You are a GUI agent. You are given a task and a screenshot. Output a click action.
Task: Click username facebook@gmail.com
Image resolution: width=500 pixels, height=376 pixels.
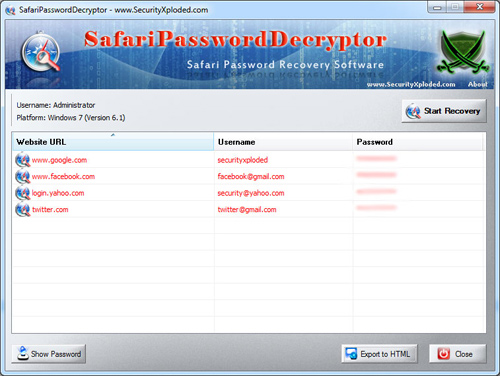[x=251, y=176]
